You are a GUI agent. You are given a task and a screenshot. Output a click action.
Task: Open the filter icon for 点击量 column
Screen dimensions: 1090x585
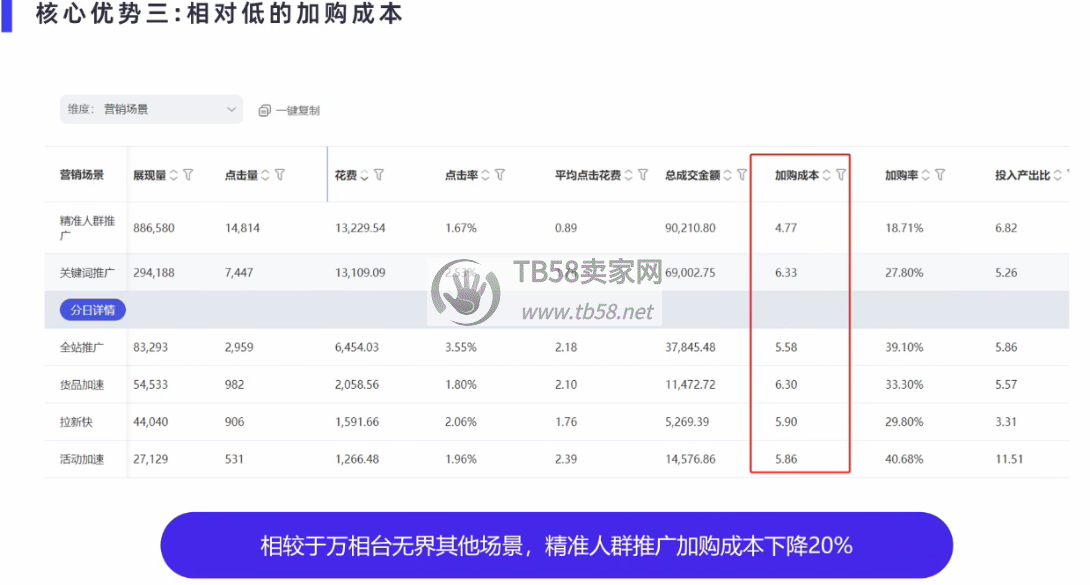point(280,175)
